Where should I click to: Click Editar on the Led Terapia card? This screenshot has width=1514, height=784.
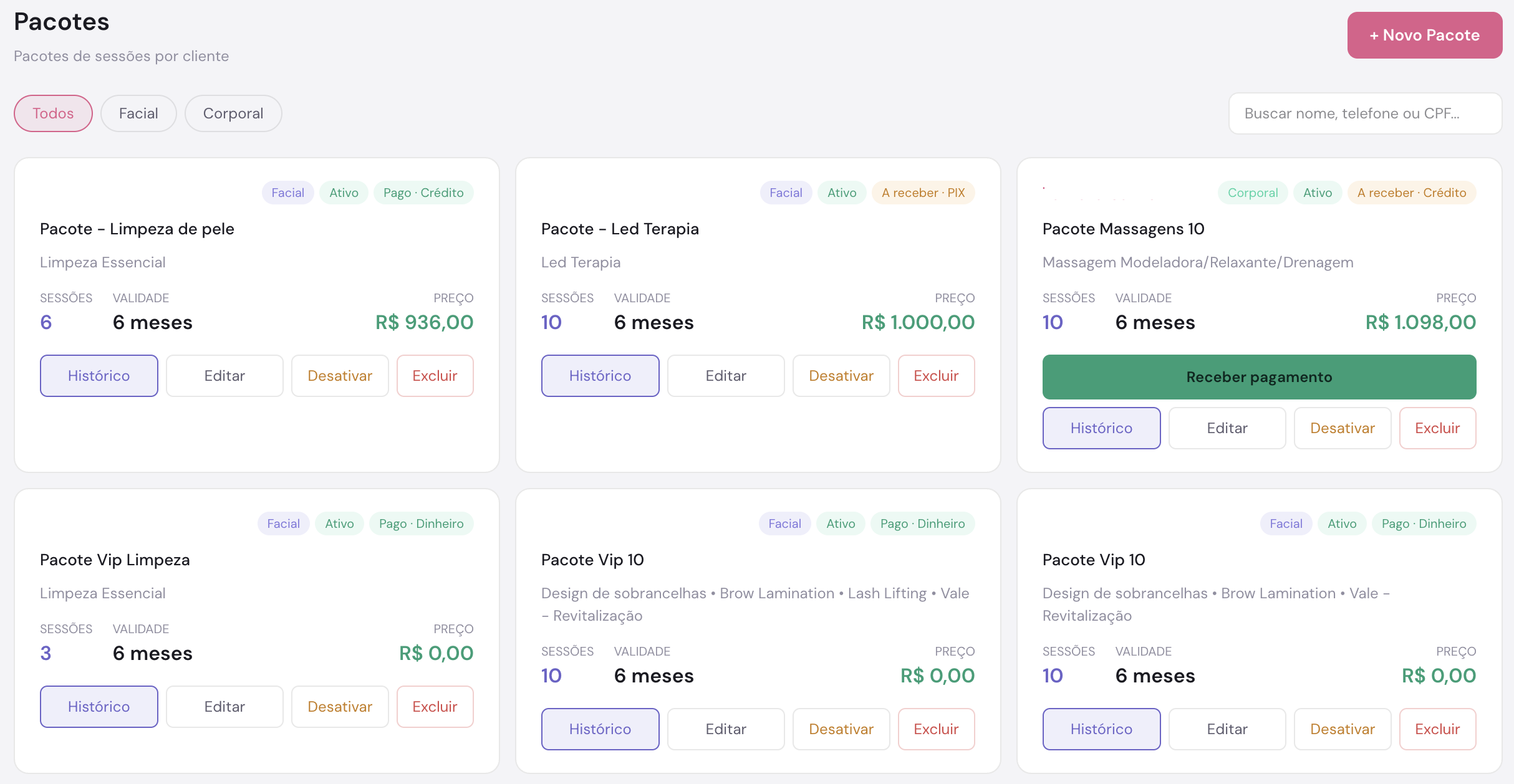(x=726, y=376)
